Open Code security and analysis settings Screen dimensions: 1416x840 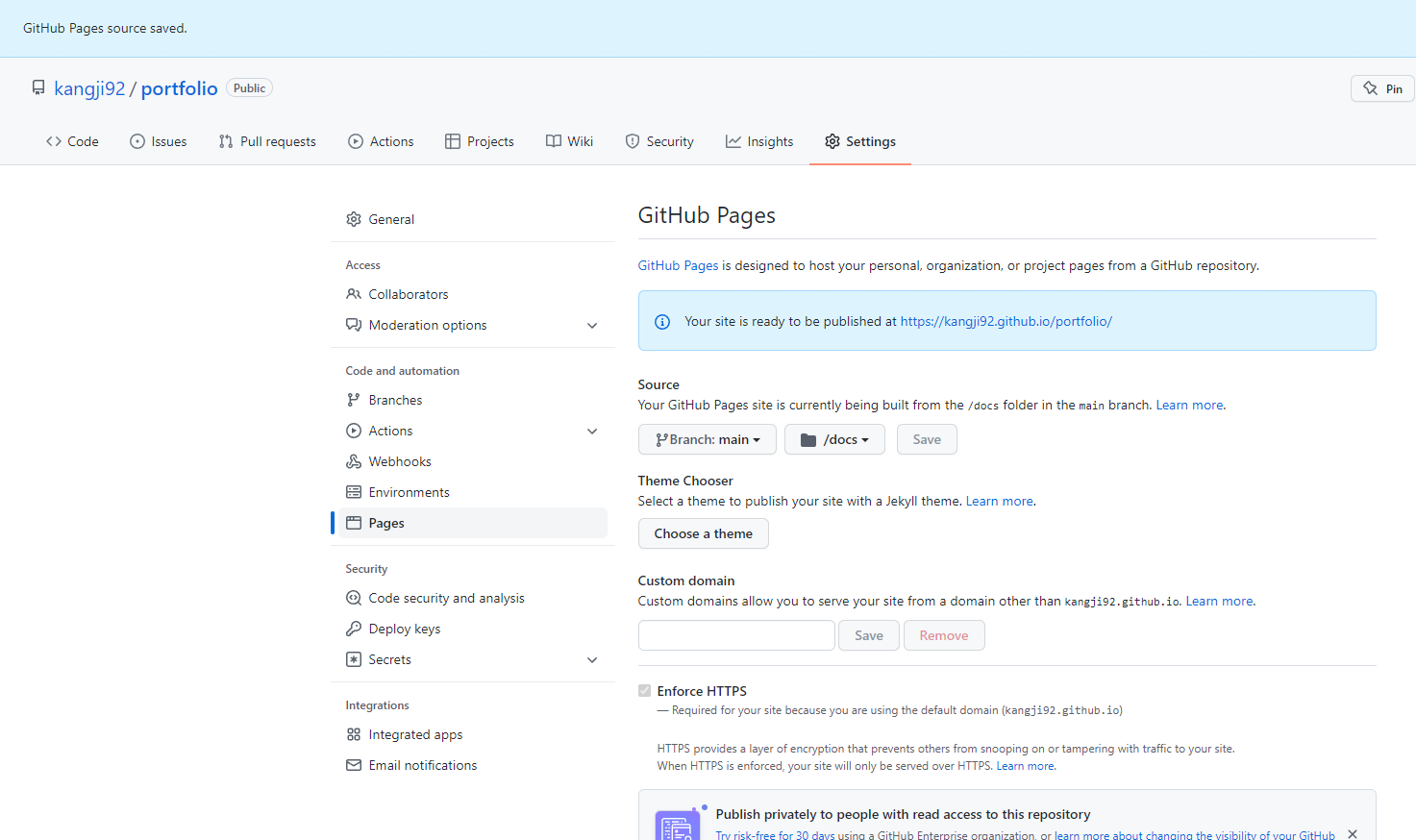(x=473, y=598)
